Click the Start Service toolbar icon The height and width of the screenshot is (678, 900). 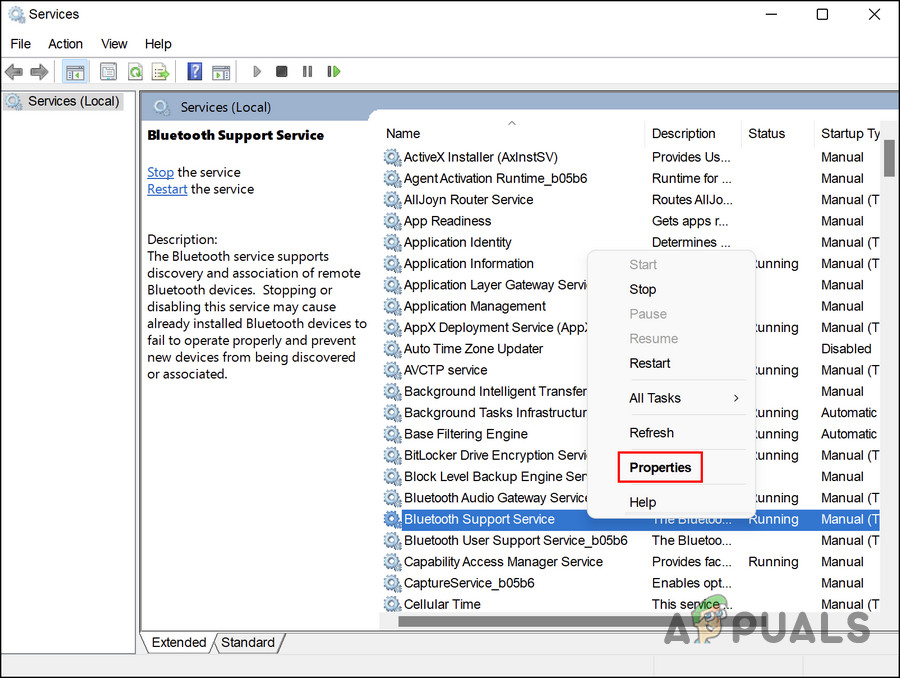[257, 71]
